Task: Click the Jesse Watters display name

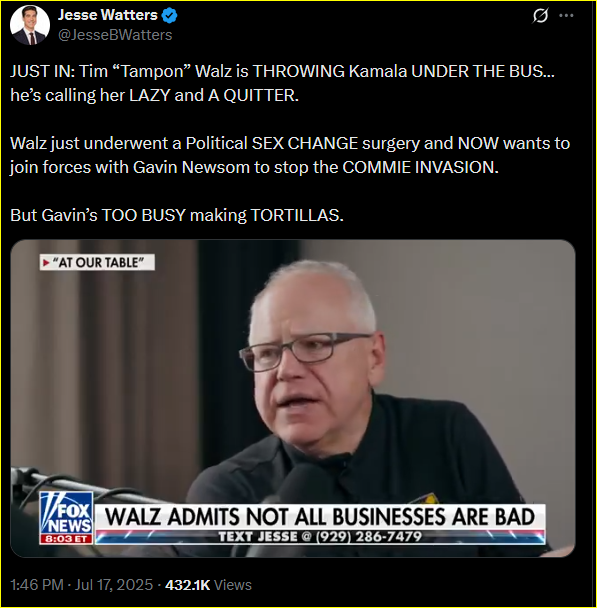Action: click(107, 15)
